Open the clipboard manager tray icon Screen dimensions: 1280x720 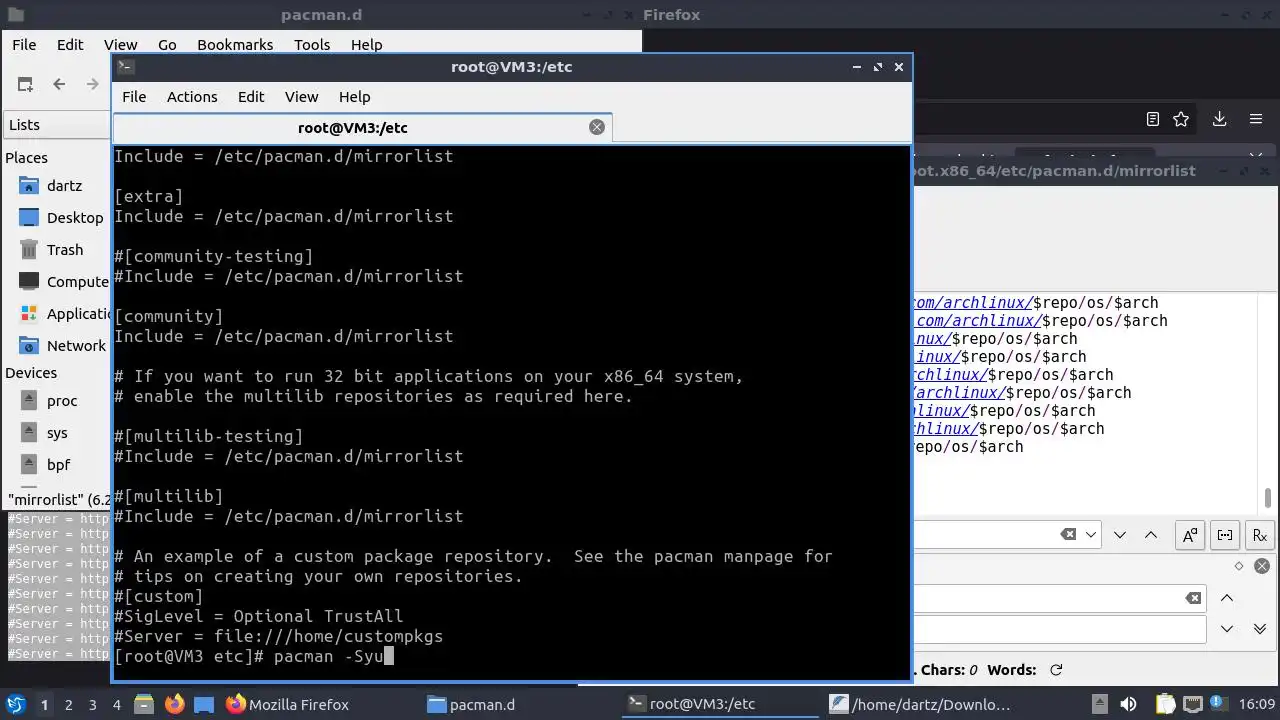click(1165, 704)
